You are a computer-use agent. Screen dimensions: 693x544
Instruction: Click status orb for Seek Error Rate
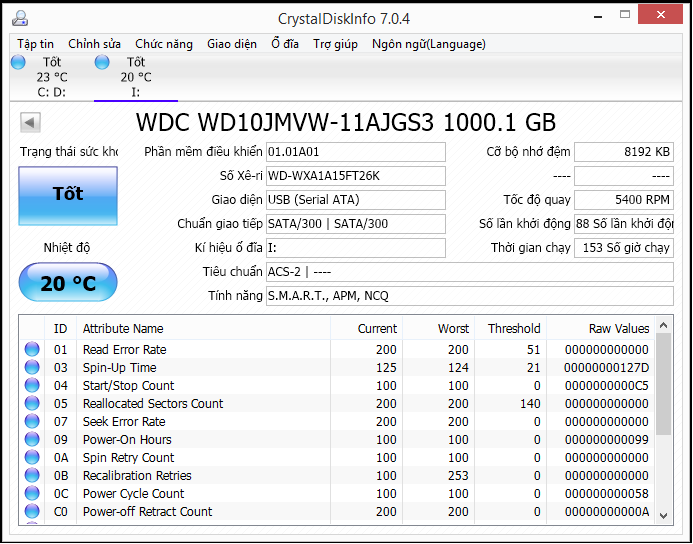tap(32, 422)
